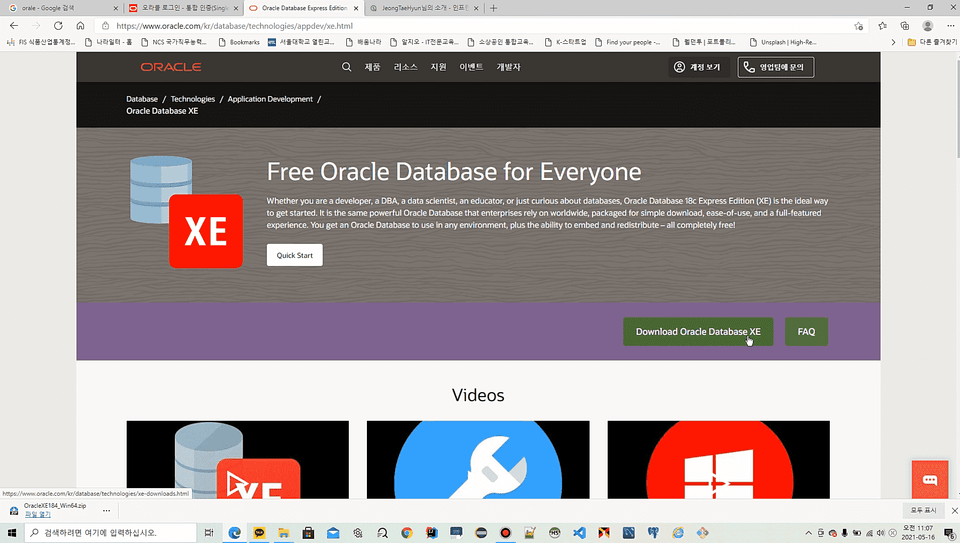
Task: Click the FAQ button
Action: pyautogui.click(x=806, y=331)
